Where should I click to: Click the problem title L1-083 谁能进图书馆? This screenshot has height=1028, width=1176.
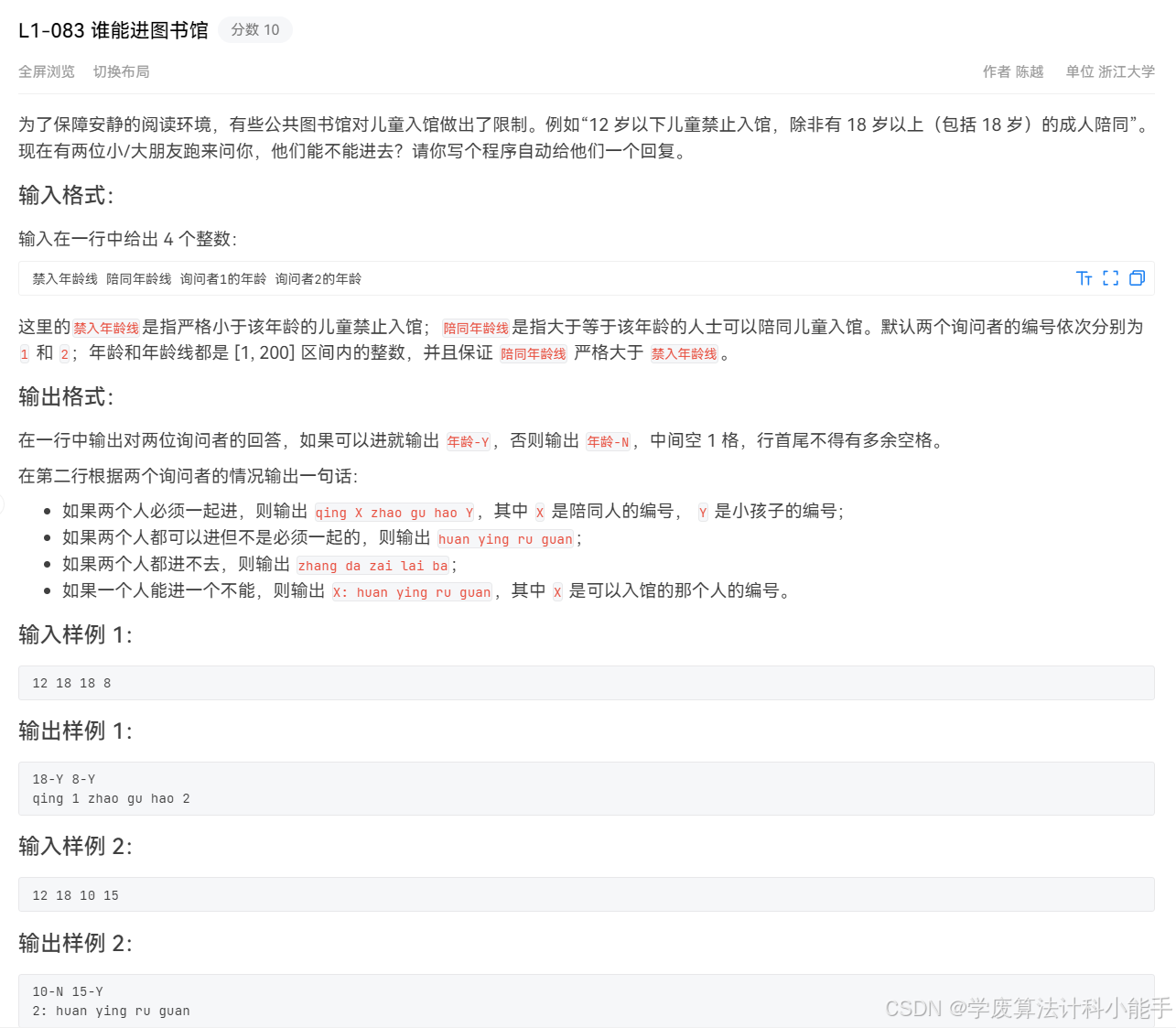tap(113, 29)
